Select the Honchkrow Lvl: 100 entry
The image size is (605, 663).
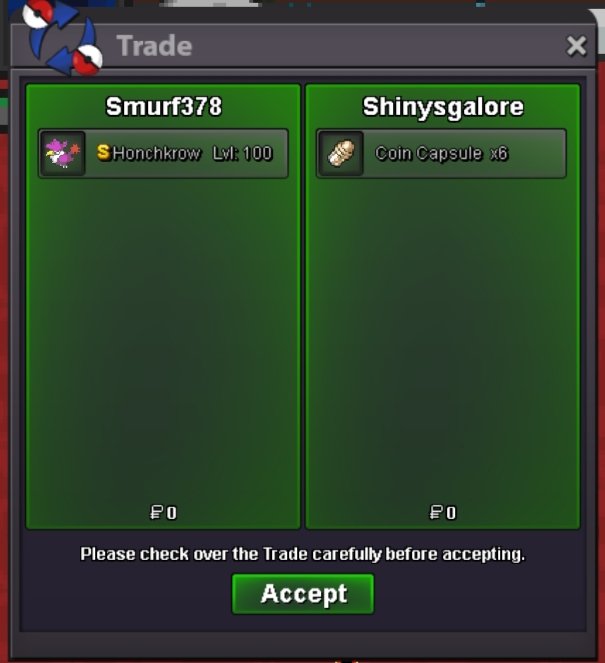[163, 153]
